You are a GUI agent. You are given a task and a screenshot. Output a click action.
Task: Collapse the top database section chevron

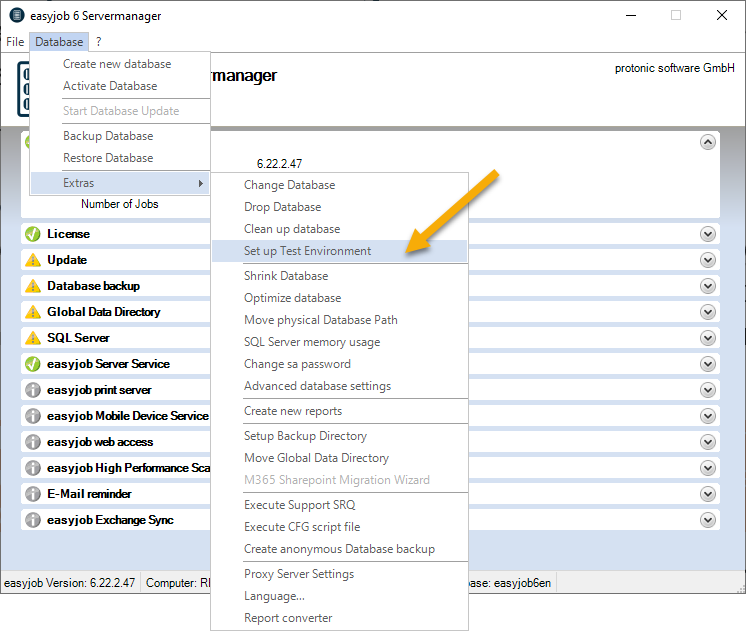click(708, 142)
